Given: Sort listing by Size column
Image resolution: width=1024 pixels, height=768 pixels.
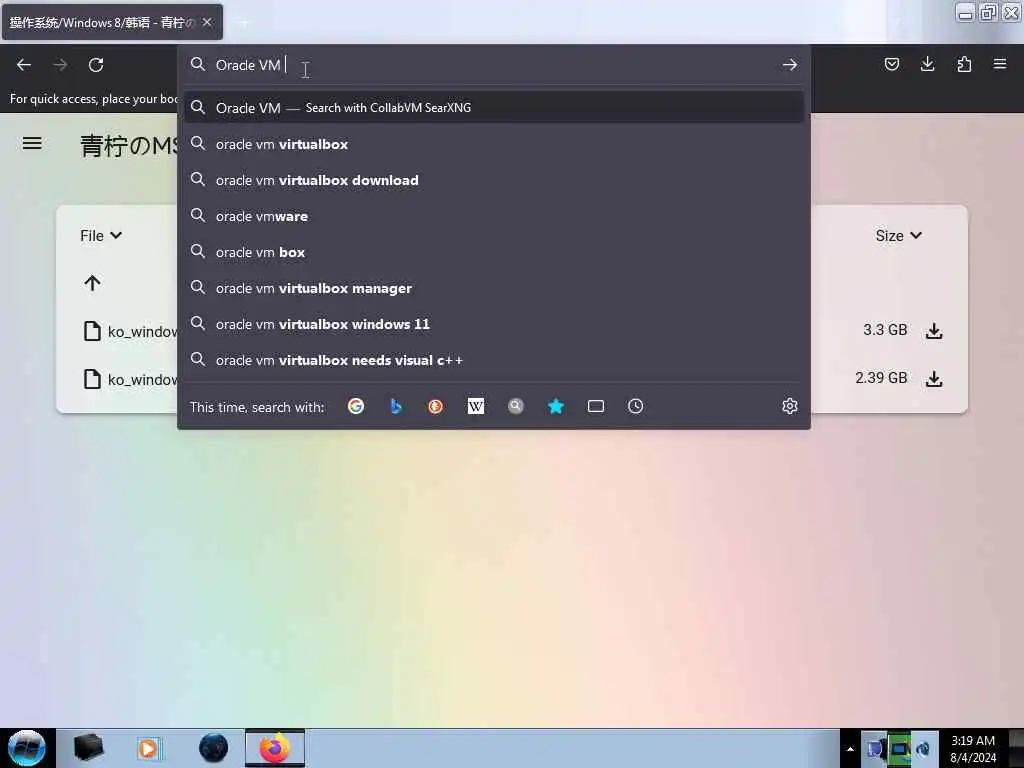Looking at the screenshot, I should 899,236.
